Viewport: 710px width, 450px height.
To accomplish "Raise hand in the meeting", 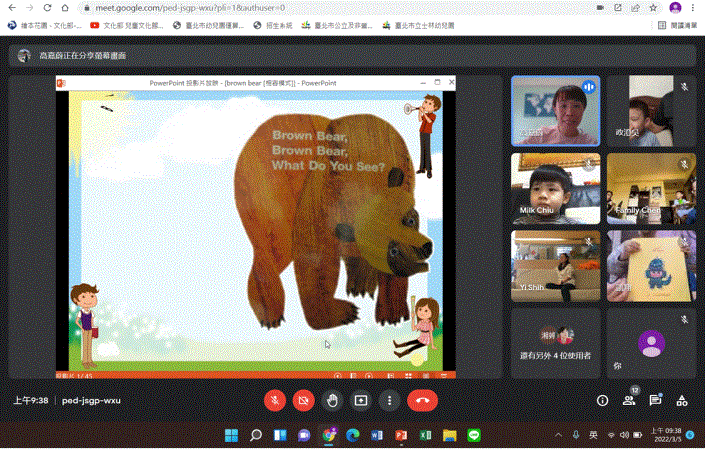I will click(x=333, y=400).
